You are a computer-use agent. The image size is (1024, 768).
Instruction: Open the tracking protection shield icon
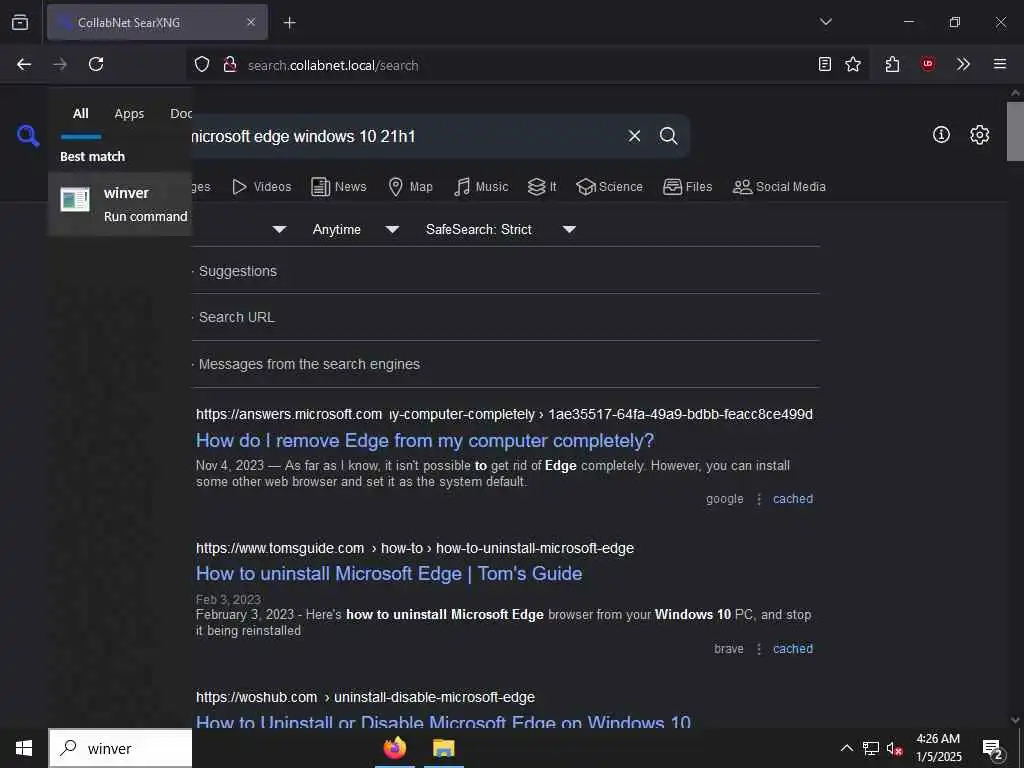(202, 65)
